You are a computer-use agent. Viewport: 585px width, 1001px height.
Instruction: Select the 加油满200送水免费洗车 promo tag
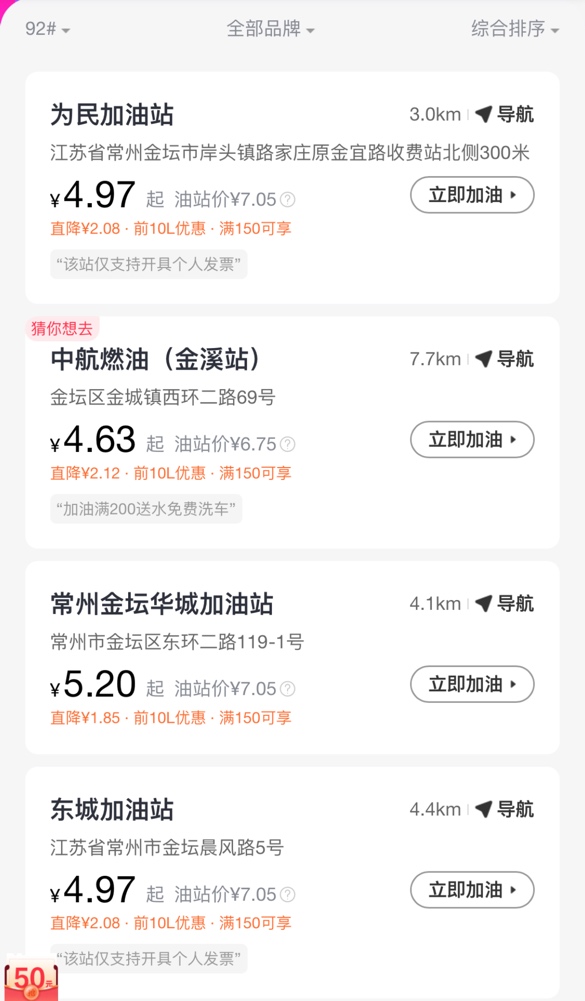(146, 509)
